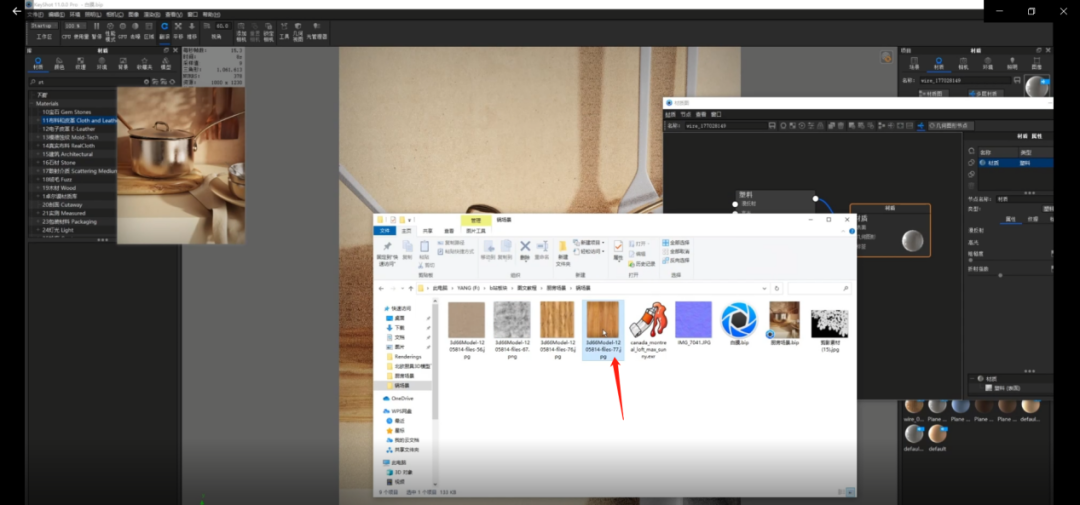The width and height of the screenshot is (1080, 505).
Task: Collapse the Materials tree node
Action: click(x=32, y=103)
